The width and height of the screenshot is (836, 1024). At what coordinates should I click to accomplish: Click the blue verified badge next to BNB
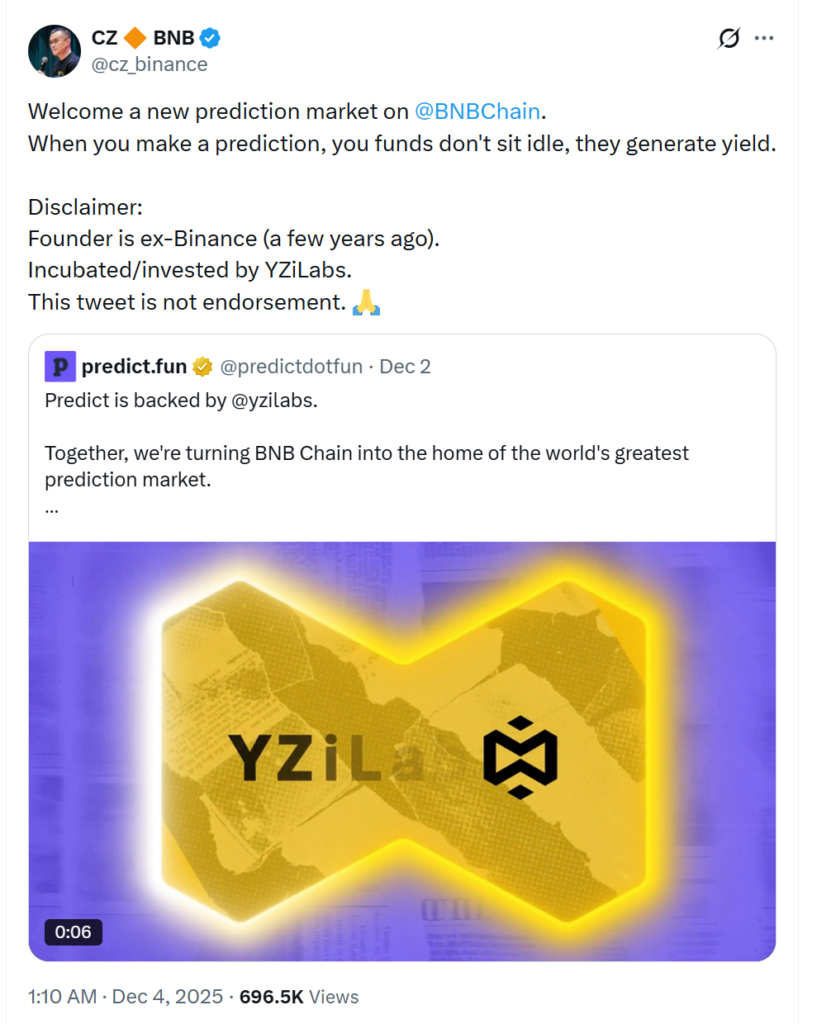coord(210,39)
